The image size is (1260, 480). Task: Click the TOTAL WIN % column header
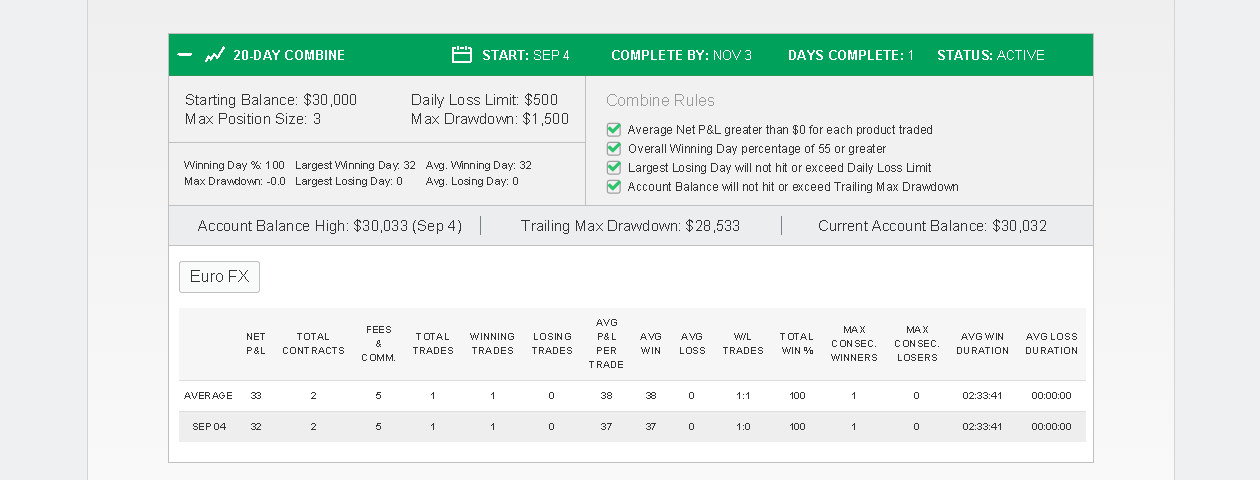coord(797,344)
